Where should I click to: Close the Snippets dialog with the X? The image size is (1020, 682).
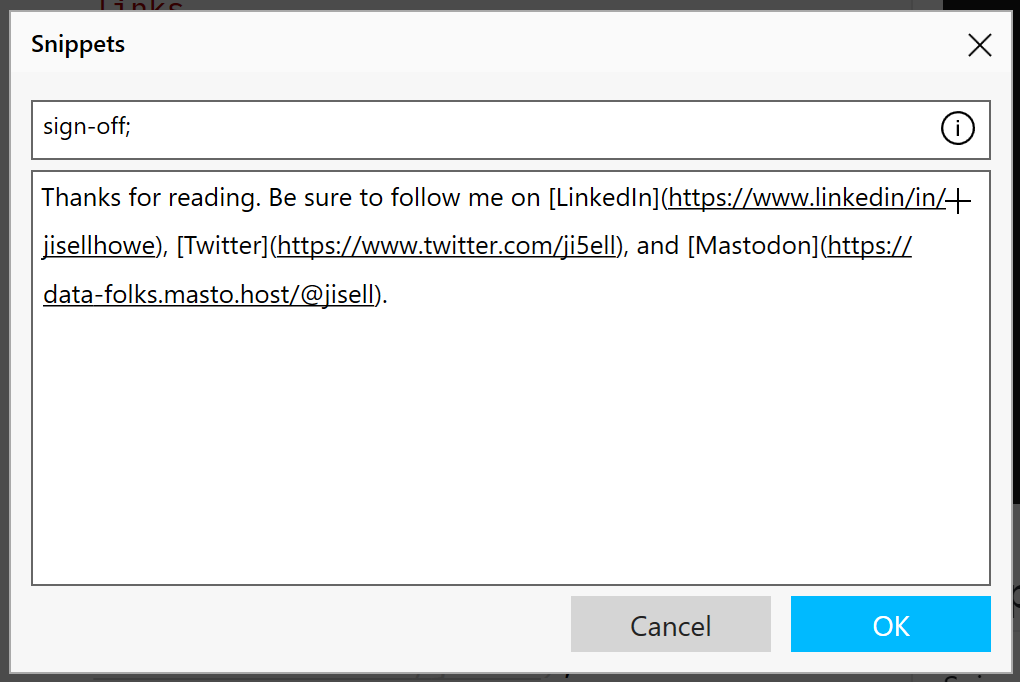[979, 46]
